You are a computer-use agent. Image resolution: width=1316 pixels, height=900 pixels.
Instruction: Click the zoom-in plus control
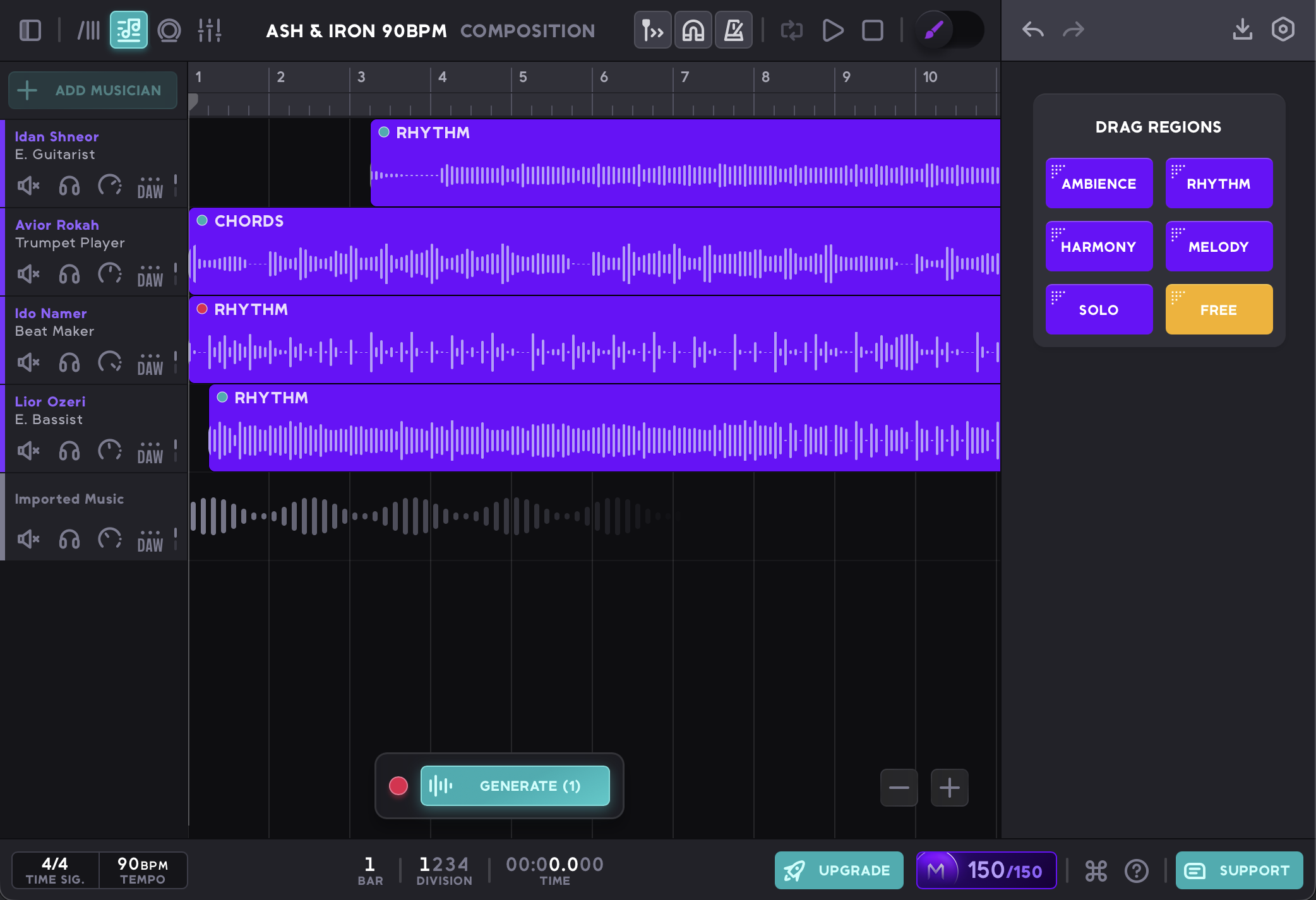[x=948, y=787]
